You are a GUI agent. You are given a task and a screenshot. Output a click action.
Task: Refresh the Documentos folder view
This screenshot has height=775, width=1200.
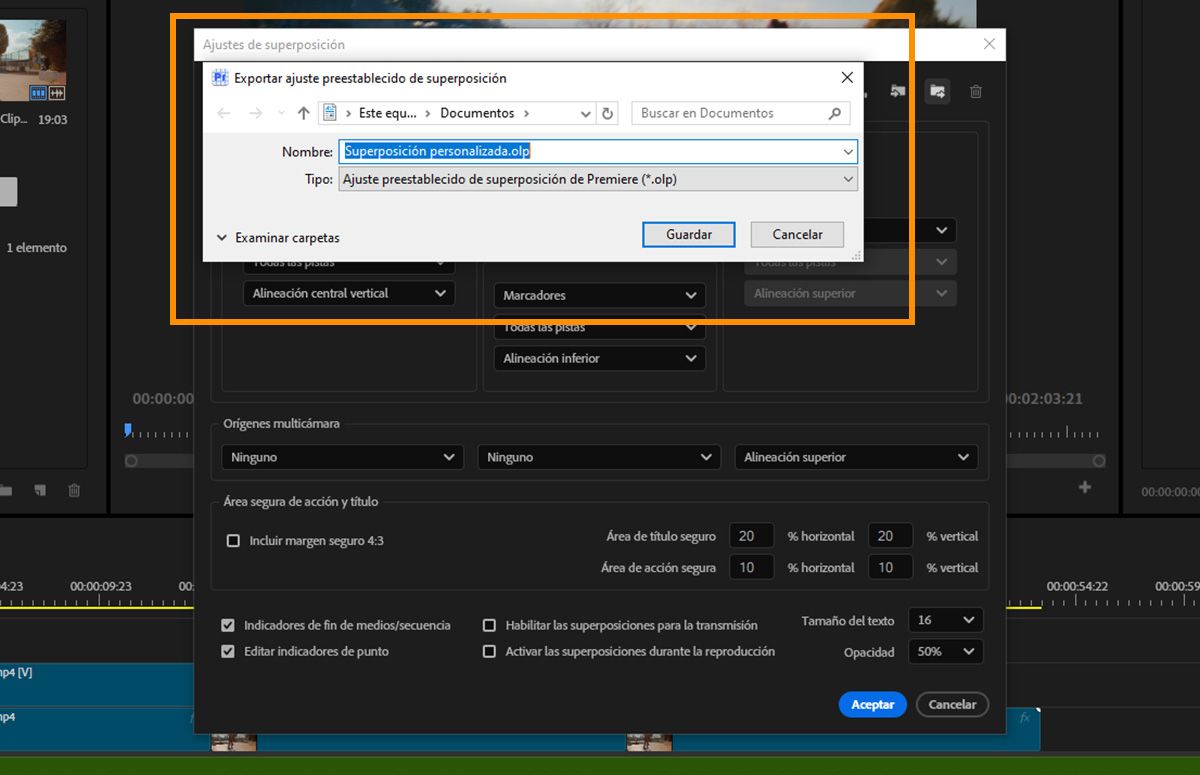(608, 113)
